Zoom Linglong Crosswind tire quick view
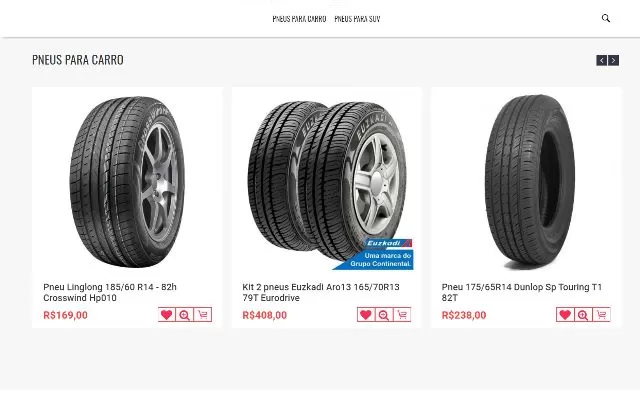Screen dimensions: 640x395 (184, 315)
